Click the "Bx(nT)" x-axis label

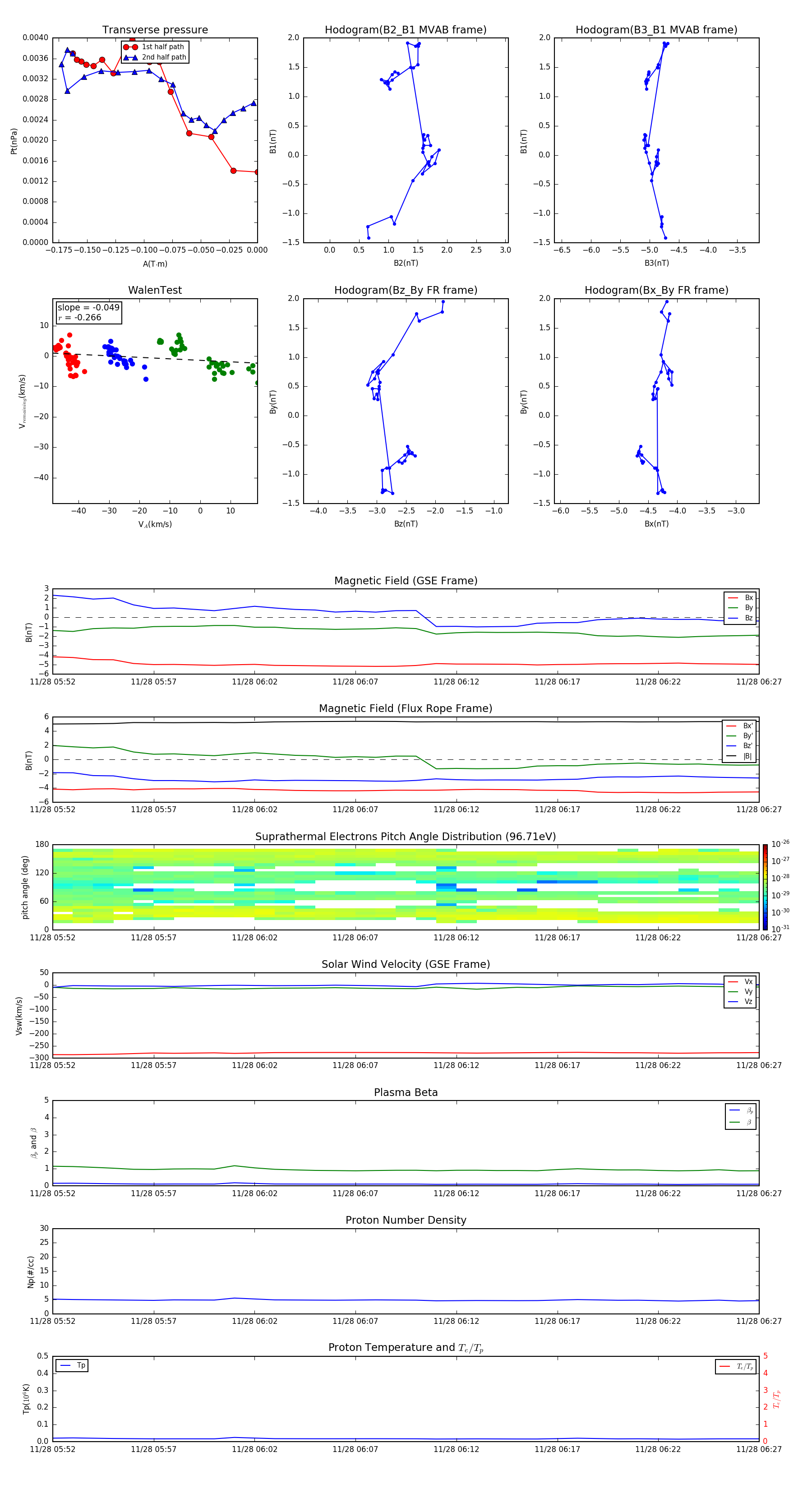pyautogui.click(x=656, y=524)
